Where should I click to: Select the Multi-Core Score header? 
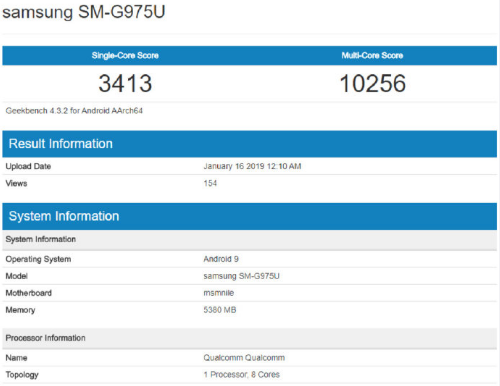(x=372, y=55)
